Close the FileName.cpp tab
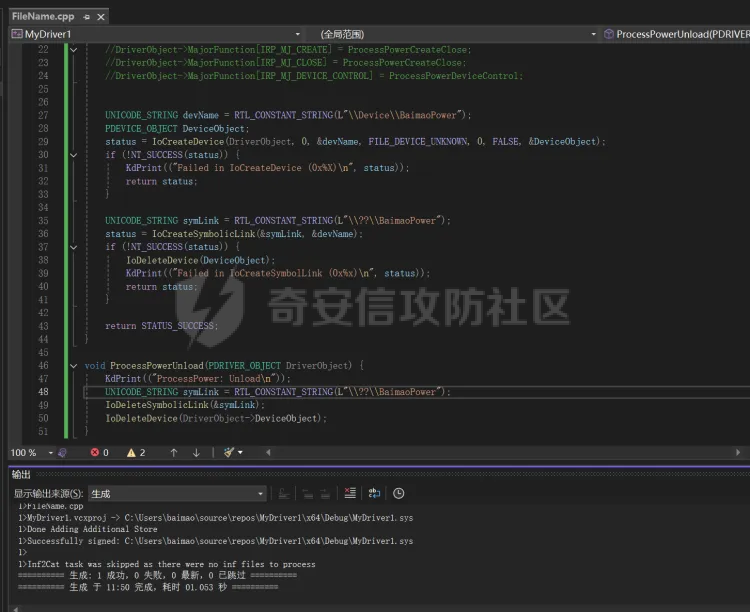 [101, 17]
